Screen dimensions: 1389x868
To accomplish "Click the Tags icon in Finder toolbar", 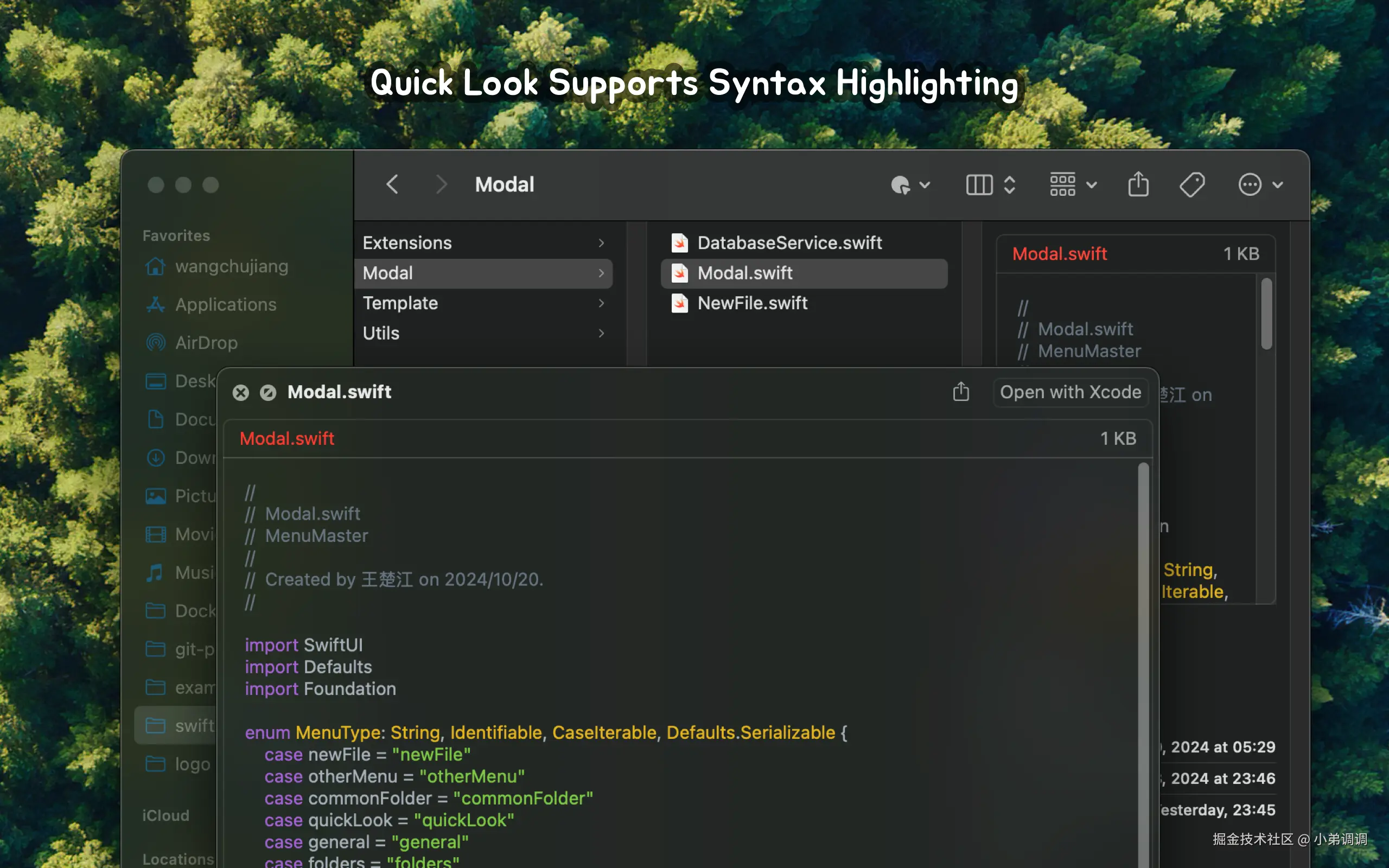I will [1192, 184].
